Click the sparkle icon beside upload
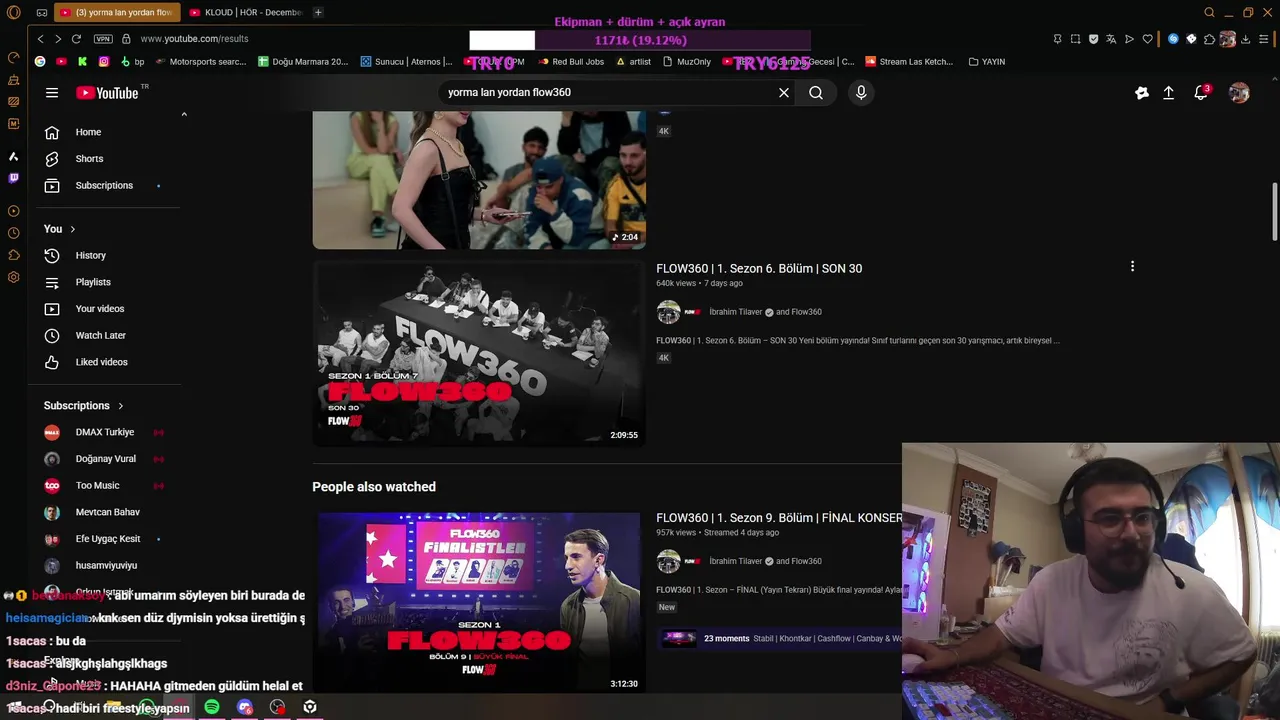This screenshot has width=1280, height=720. (1142, 93)
